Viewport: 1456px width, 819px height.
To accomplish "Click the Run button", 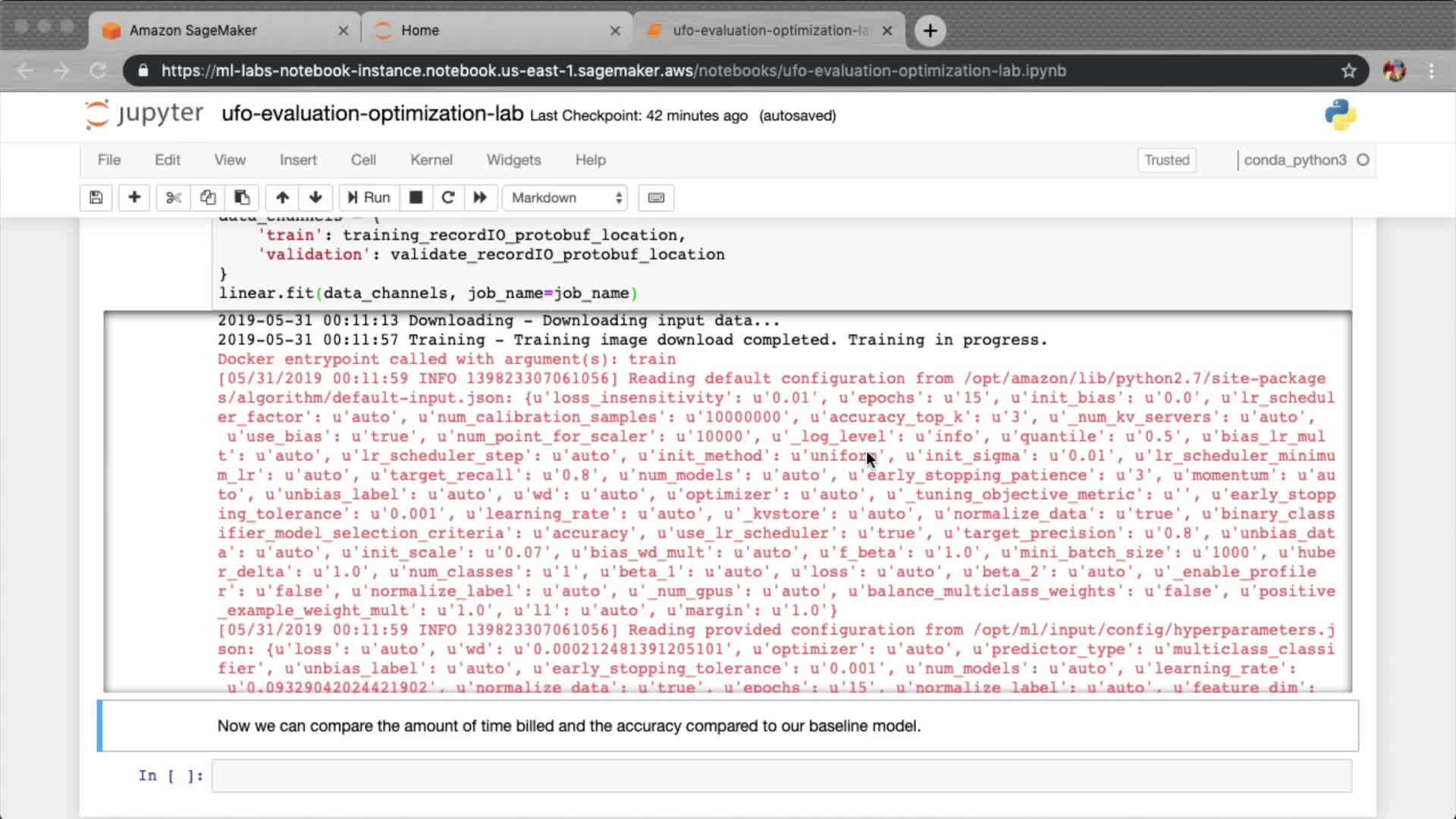I will click(369, 198).
